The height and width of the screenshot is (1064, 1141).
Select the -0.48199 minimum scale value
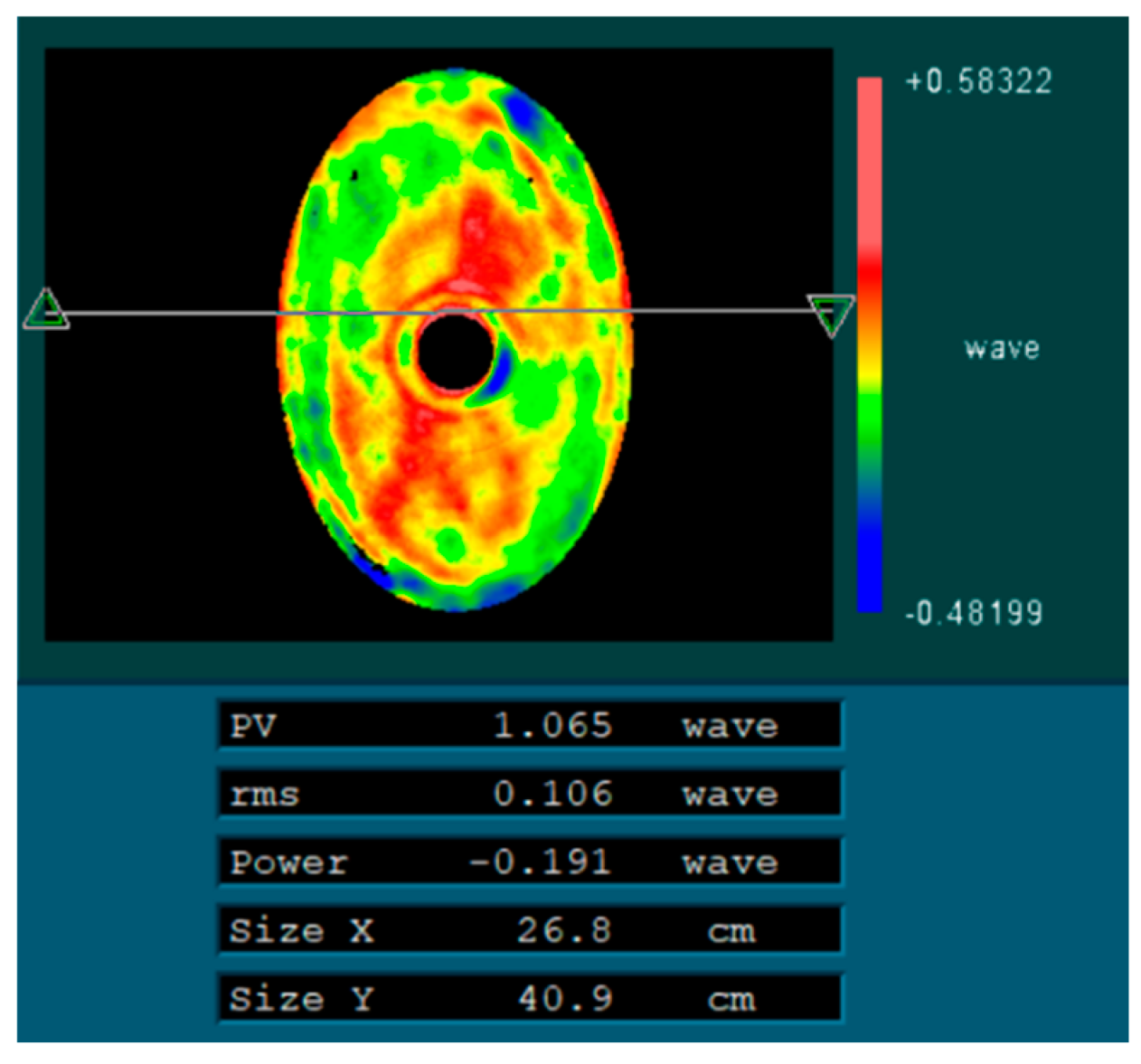[974, 614]
